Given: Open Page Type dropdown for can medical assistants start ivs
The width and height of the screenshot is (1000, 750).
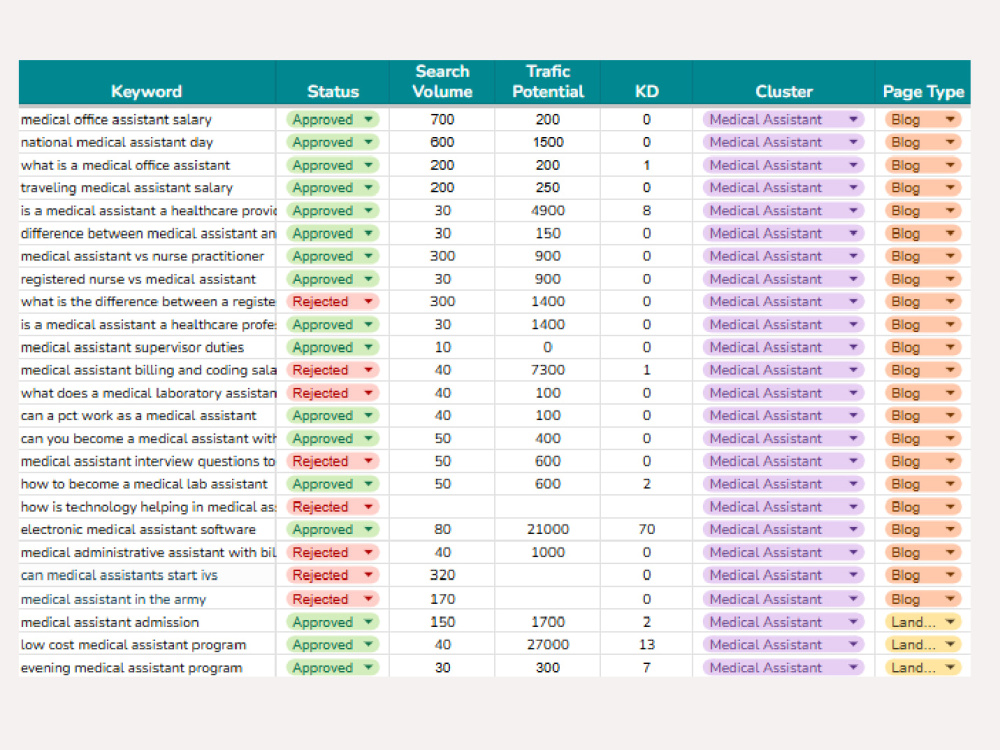Looking at the screenshot, I should (x=922, y=575).
